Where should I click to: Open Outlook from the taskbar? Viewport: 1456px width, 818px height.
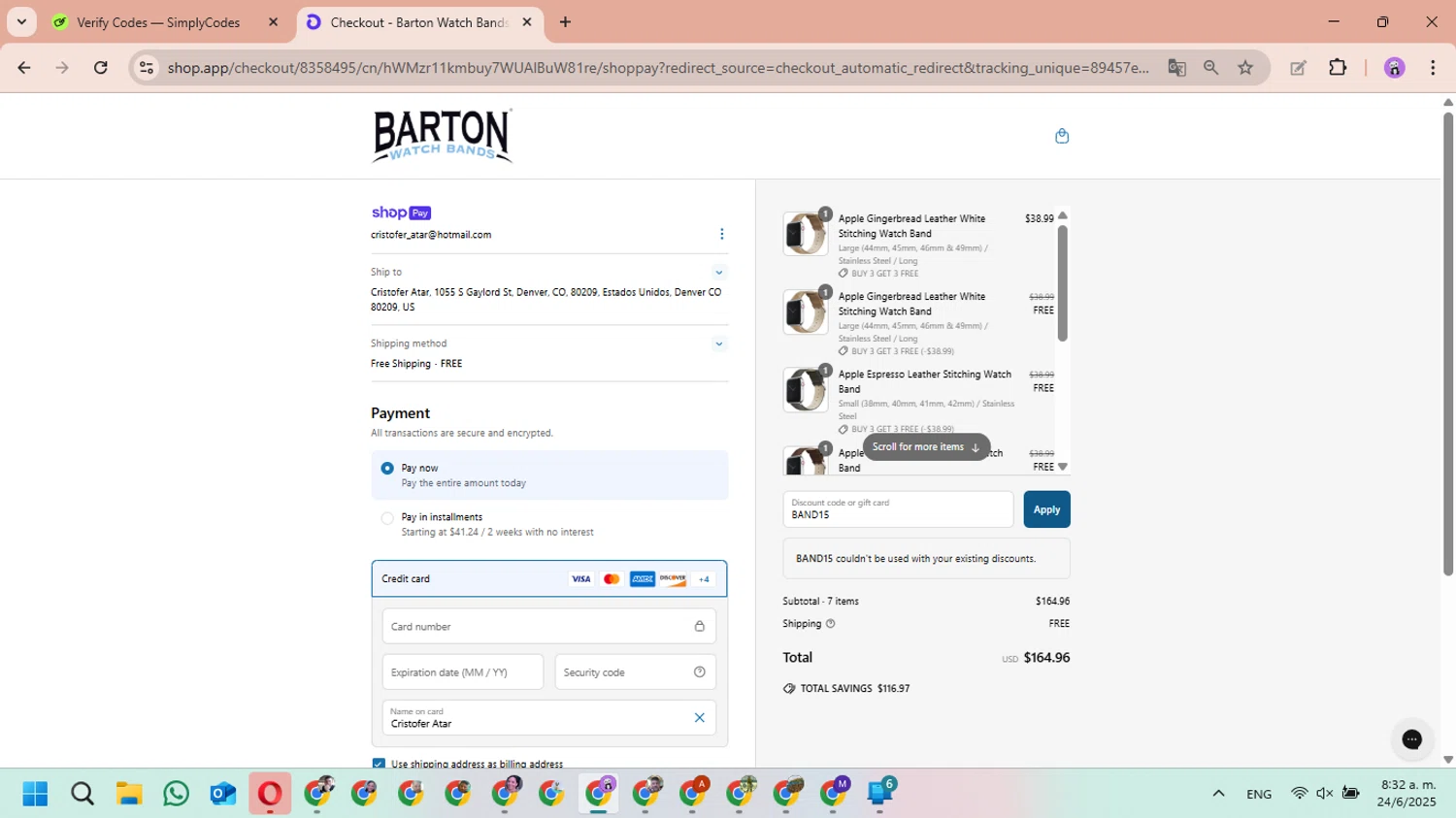[223, 794]
